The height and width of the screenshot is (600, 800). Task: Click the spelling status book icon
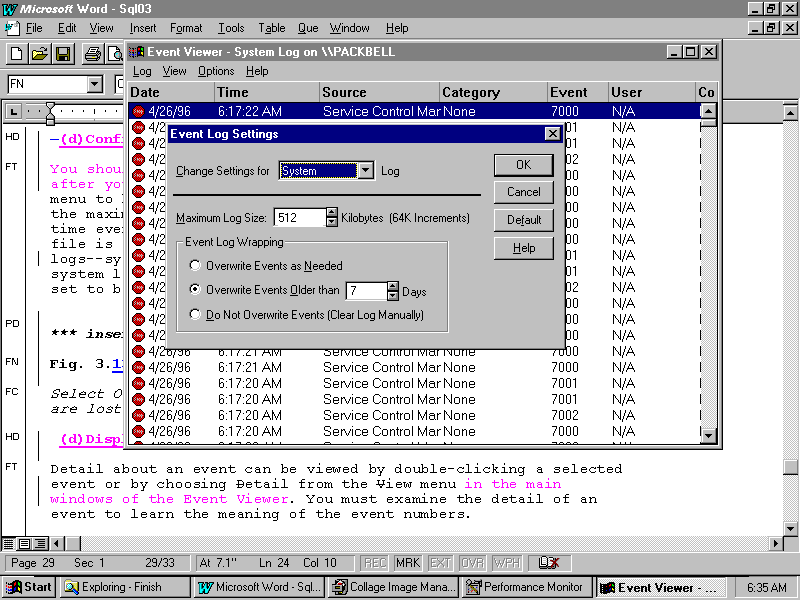point(548,563)
